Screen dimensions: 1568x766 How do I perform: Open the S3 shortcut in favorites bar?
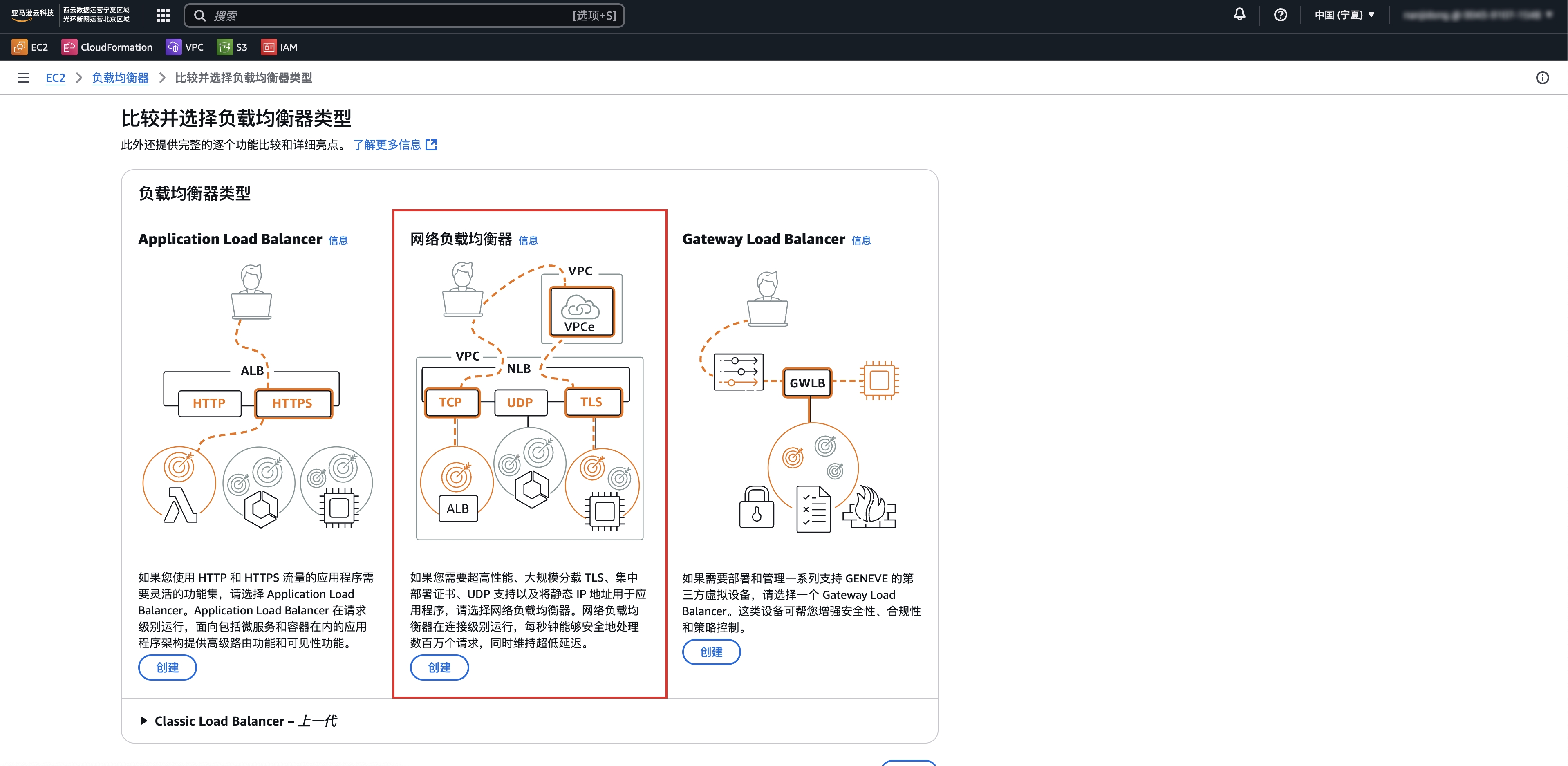233,47
